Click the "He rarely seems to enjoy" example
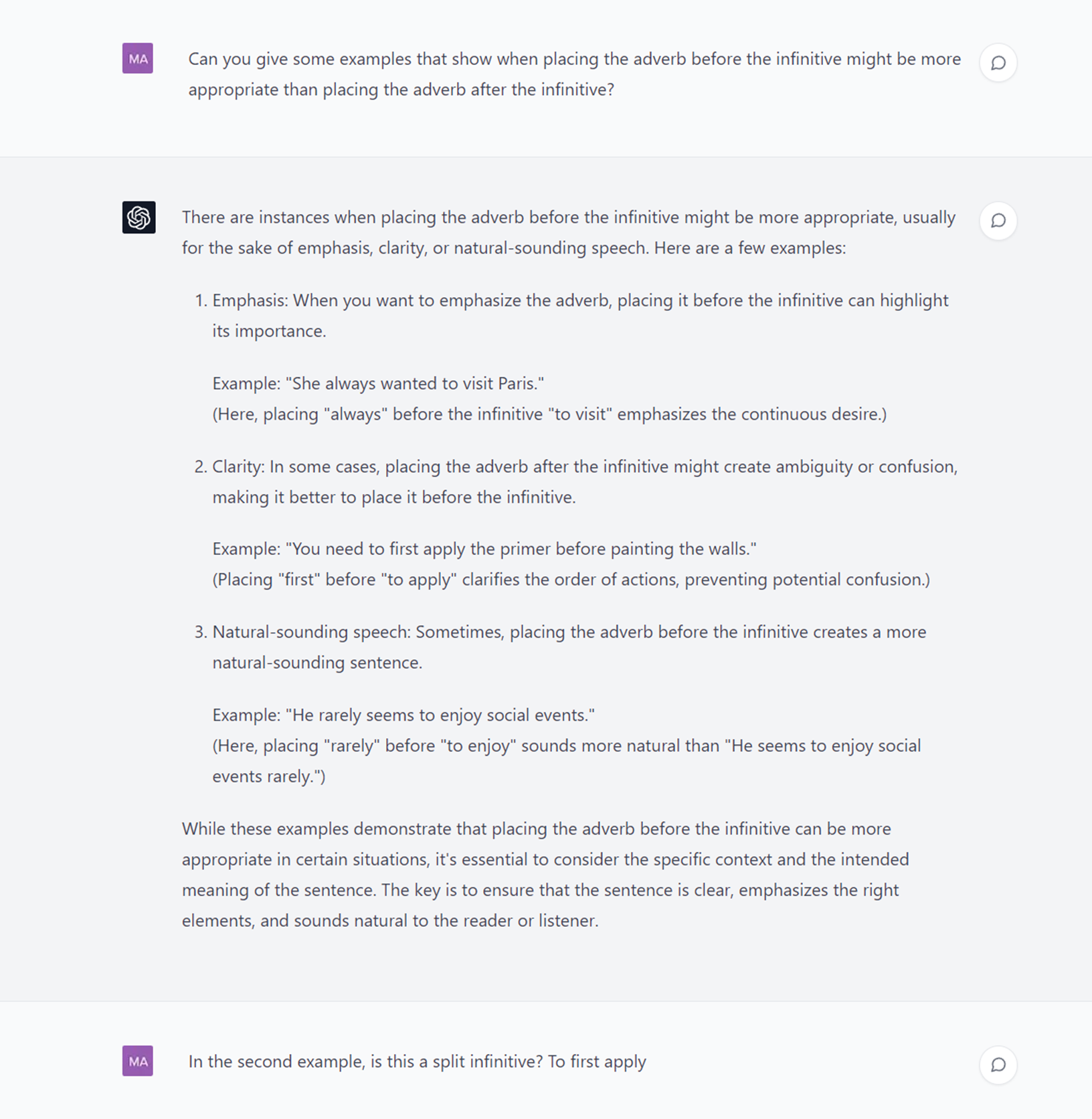The height and width of the screenshot is (1119, 1092). pos(403,715)
